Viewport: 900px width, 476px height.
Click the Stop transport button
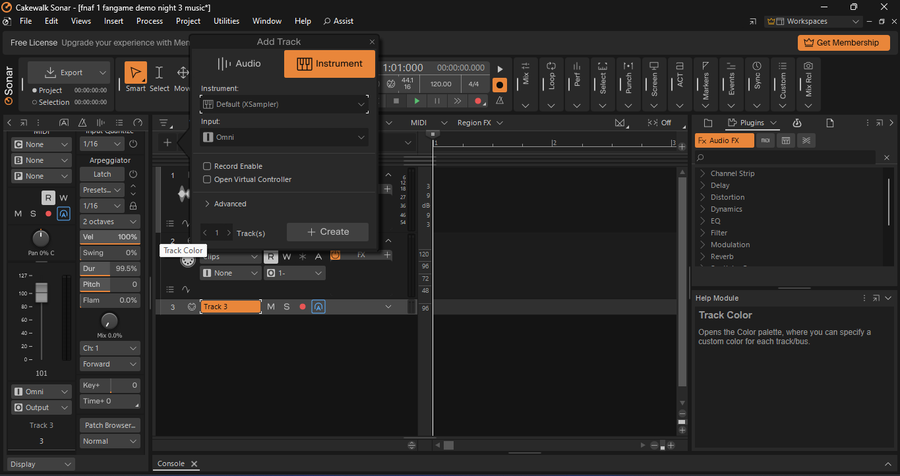(x=396, y=101)
